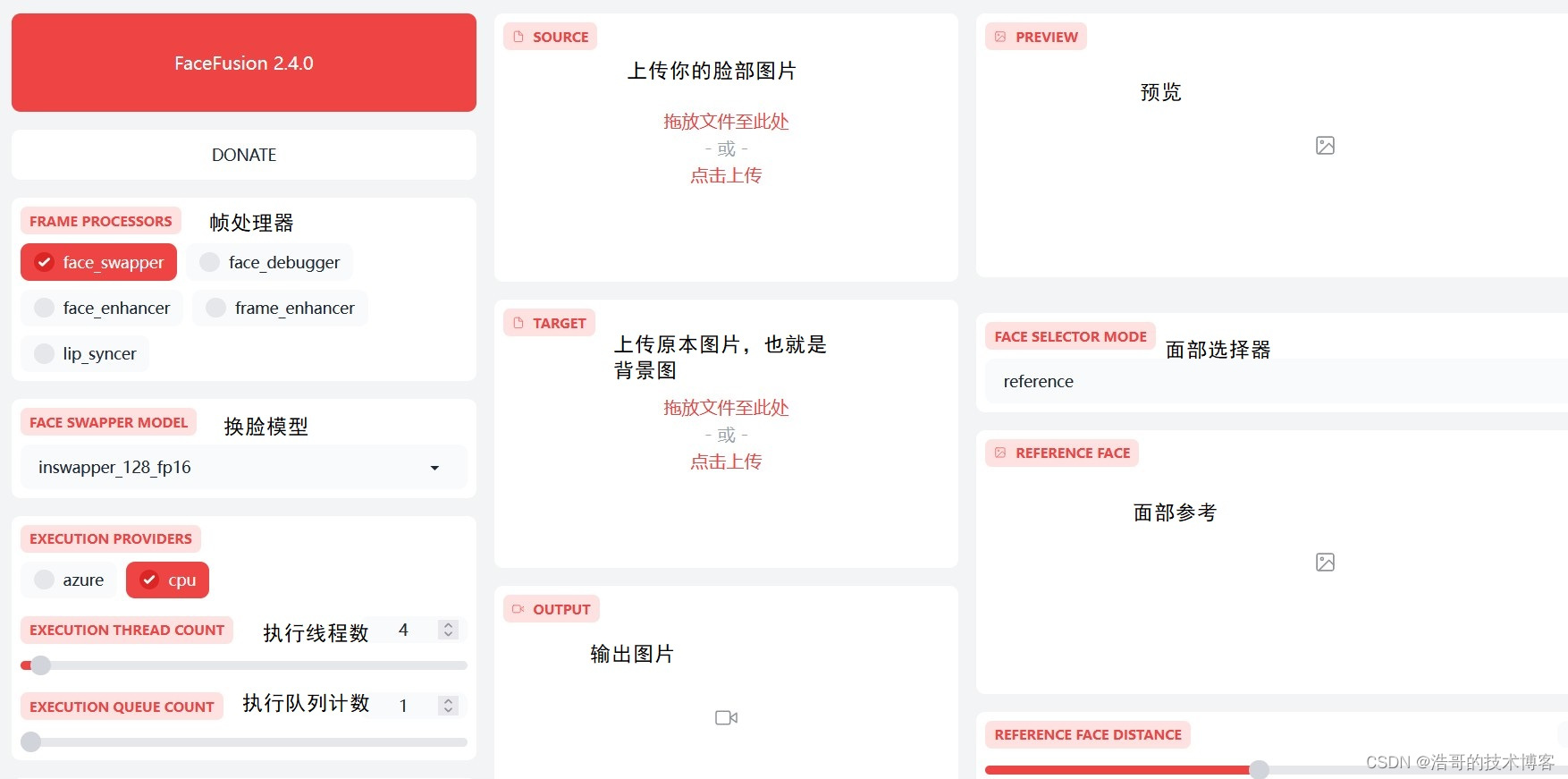Click the OUTPUT label text
1568x779 pixels.
tap(561, 609)
